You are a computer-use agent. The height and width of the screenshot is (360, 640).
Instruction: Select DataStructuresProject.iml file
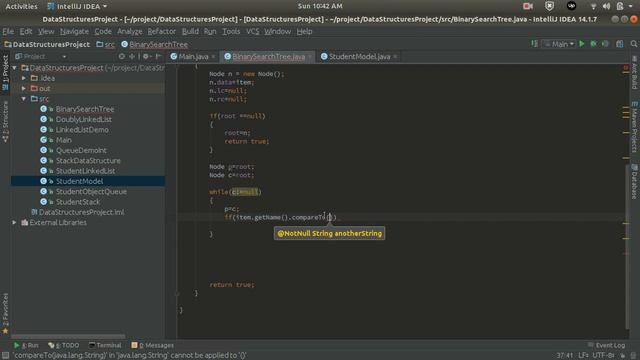pyautogui.click(x=81, y=212)
